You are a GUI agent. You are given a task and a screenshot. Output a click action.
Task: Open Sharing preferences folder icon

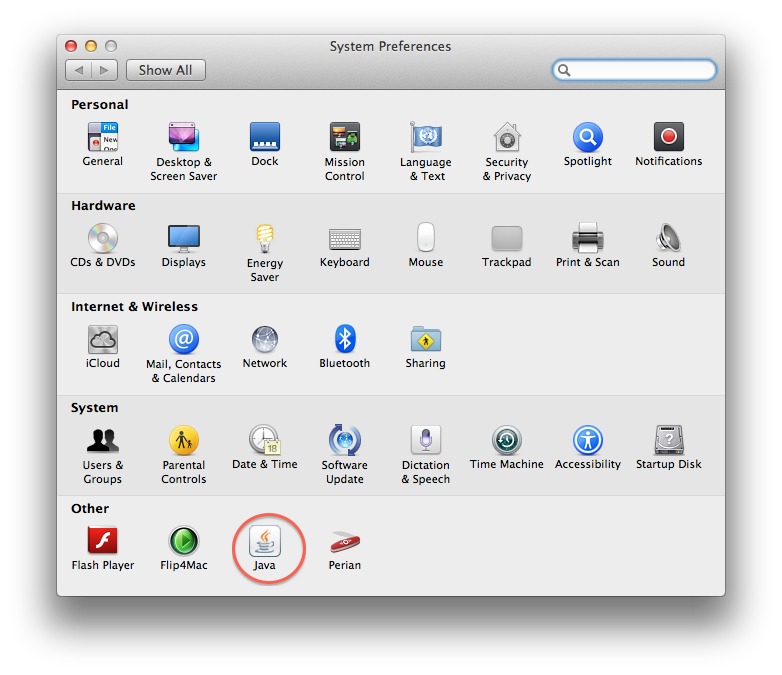tap(425, 339)
